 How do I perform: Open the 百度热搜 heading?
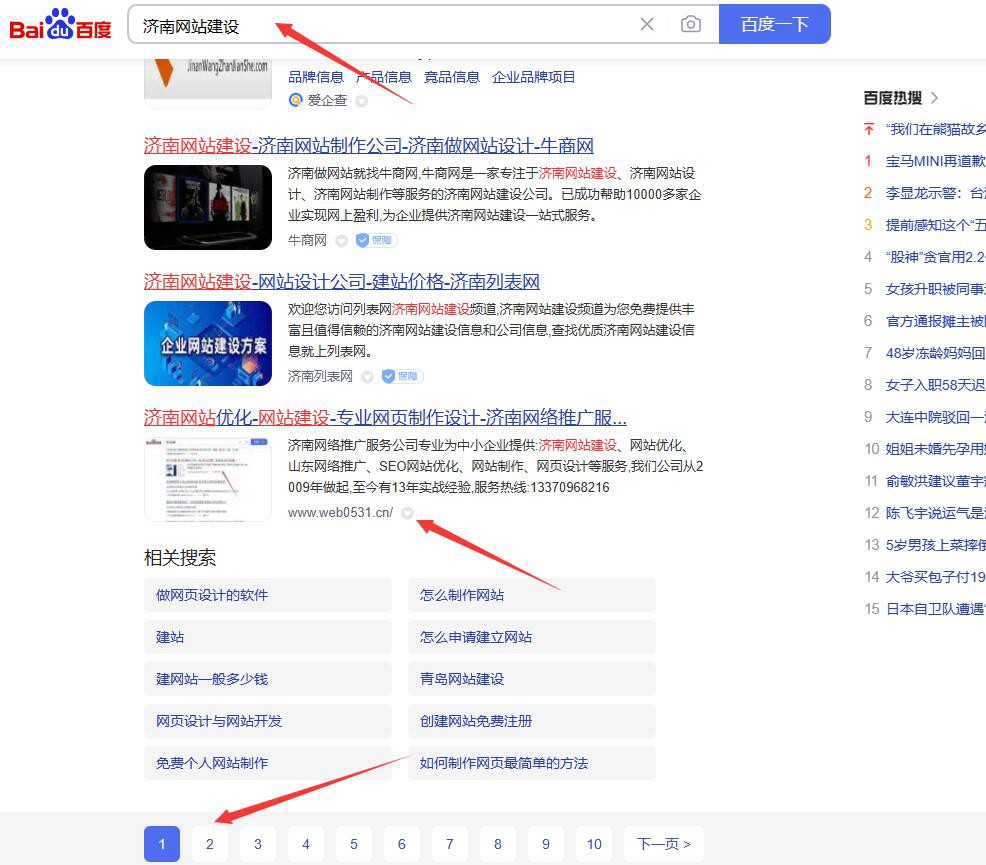pyautogui.click(x=893, y=98)
